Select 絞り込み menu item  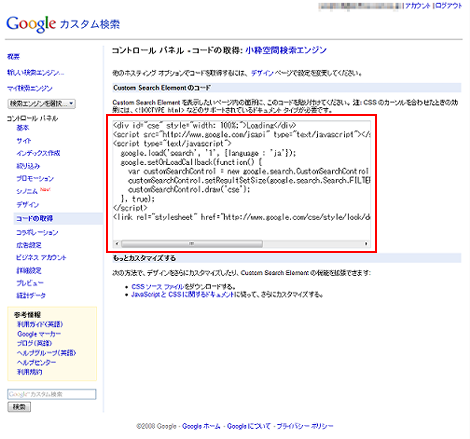click(28, 166)
